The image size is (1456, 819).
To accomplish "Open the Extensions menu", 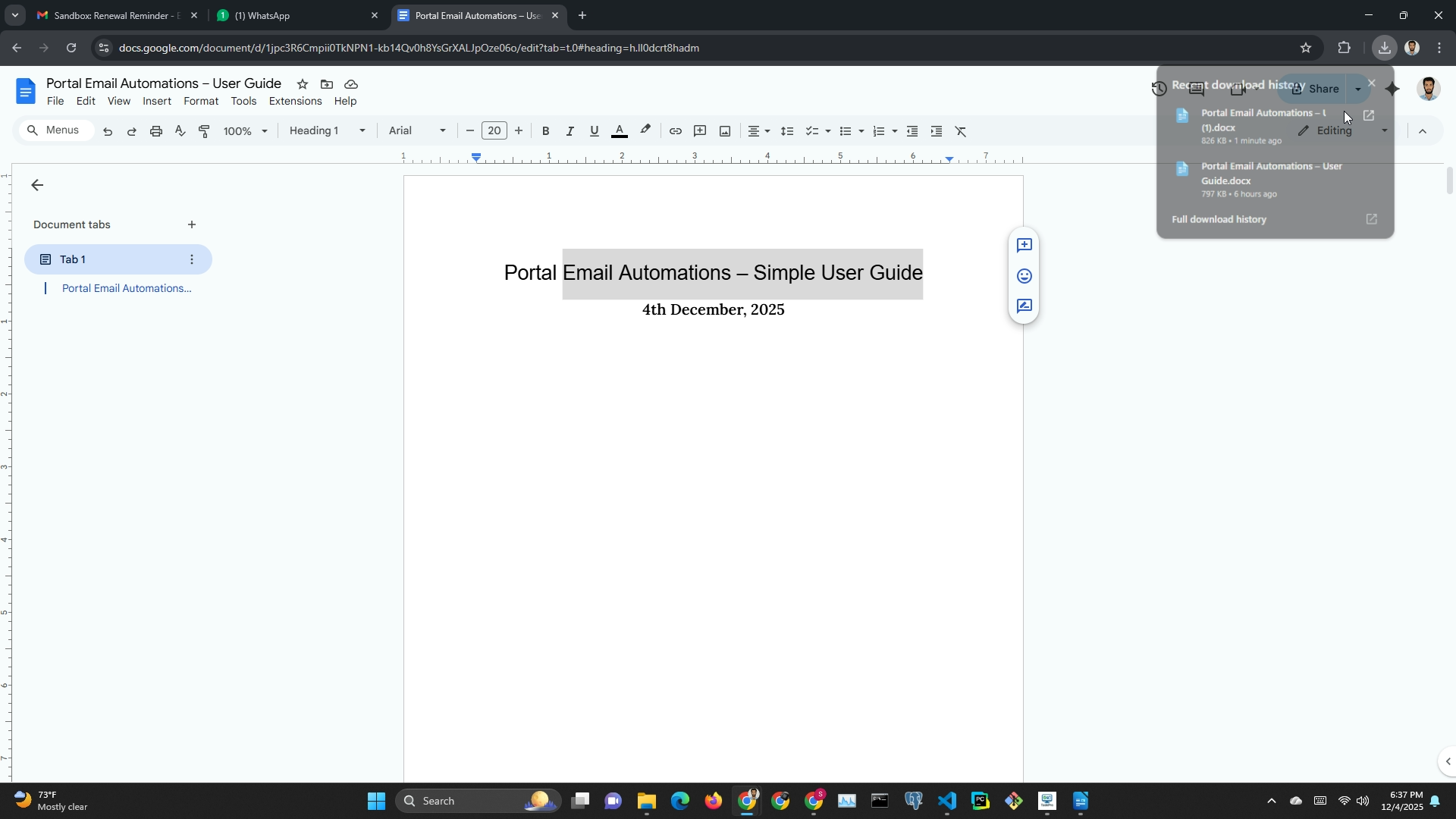I will coord(295,101).
